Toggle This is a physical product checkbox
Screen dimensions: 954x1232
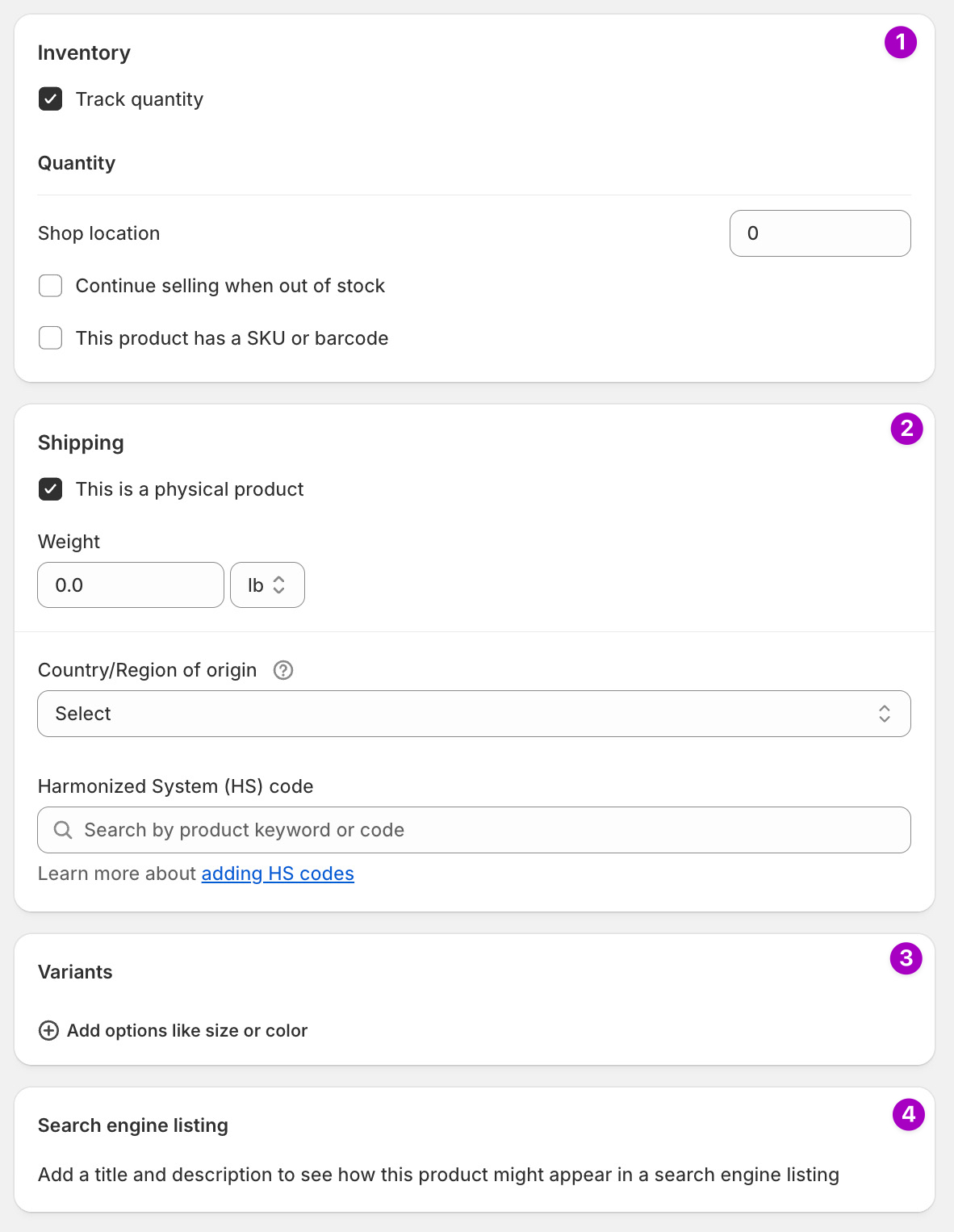pyautogui.click(x=51, y=489)
